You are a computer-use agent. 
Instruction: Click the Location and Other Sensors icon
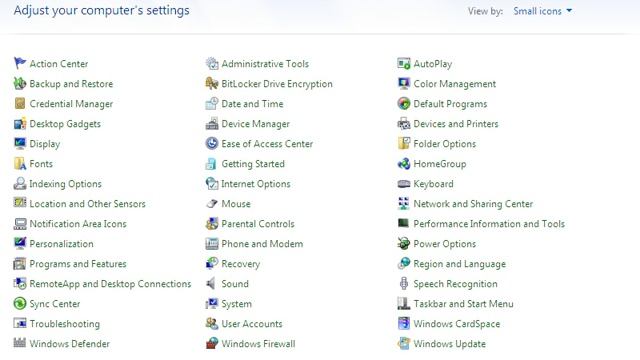(x=20, y=203)
